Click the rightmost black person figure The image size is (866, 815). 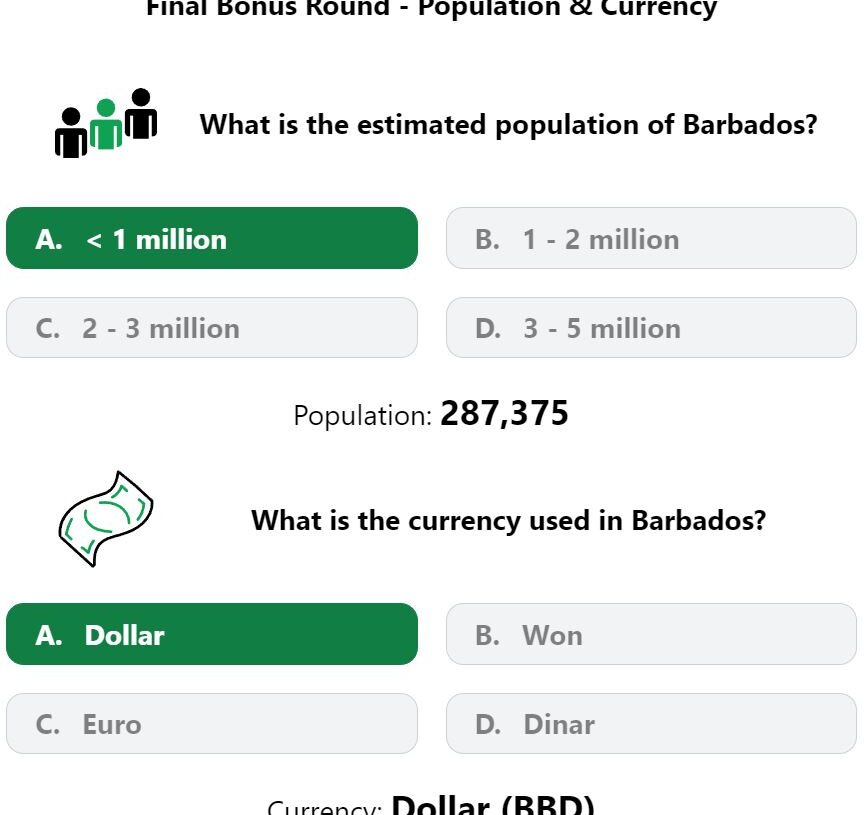pos(141,114)
